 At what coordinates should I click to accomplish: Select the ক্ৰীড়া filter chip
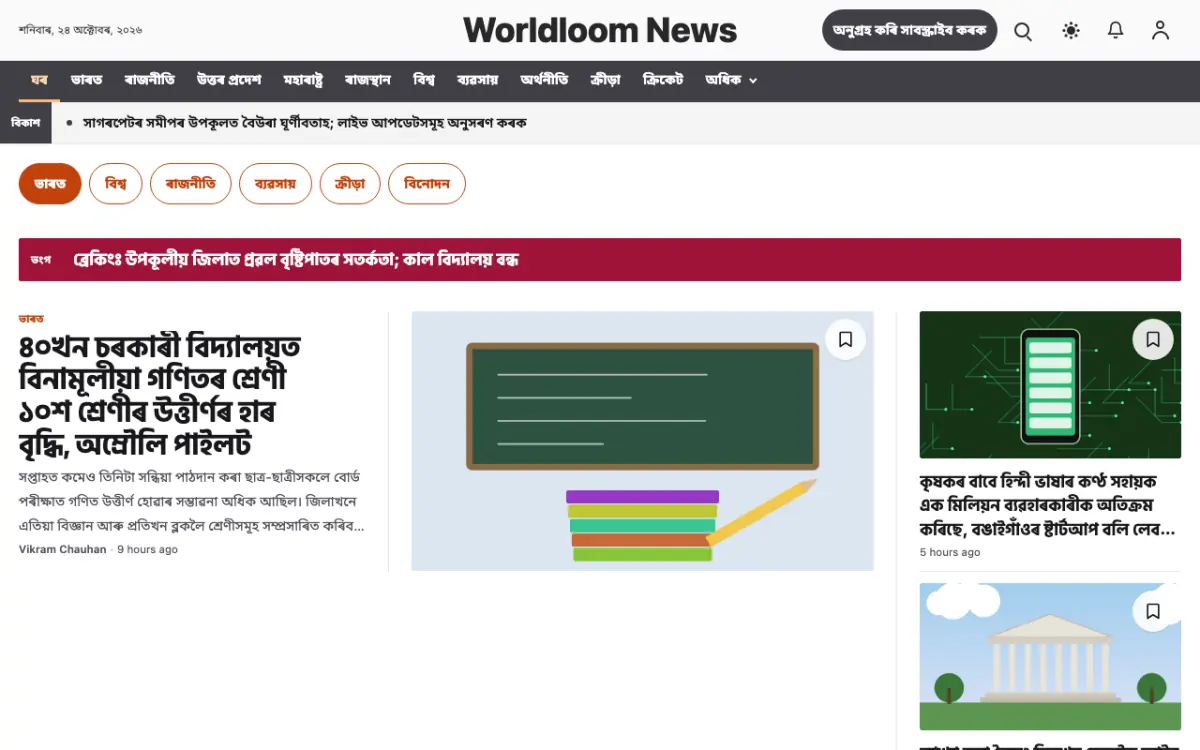(350, 184)
